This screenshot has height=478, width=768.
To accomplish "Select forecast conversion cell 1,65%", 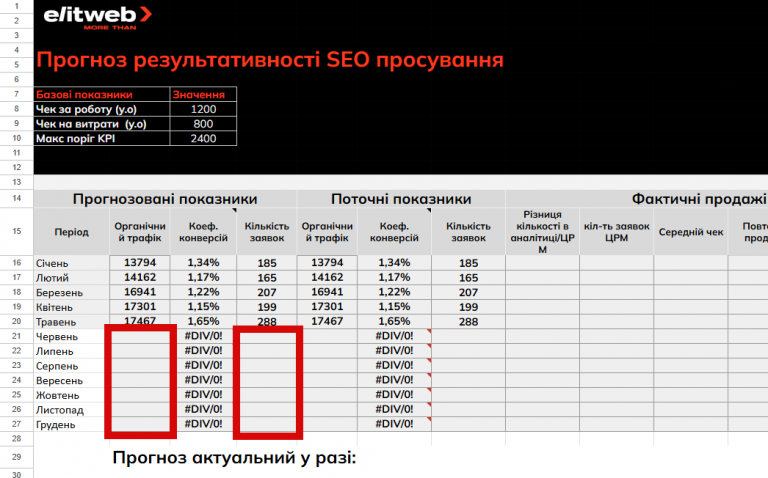I will pyautogui.click(x=203, y=321).
